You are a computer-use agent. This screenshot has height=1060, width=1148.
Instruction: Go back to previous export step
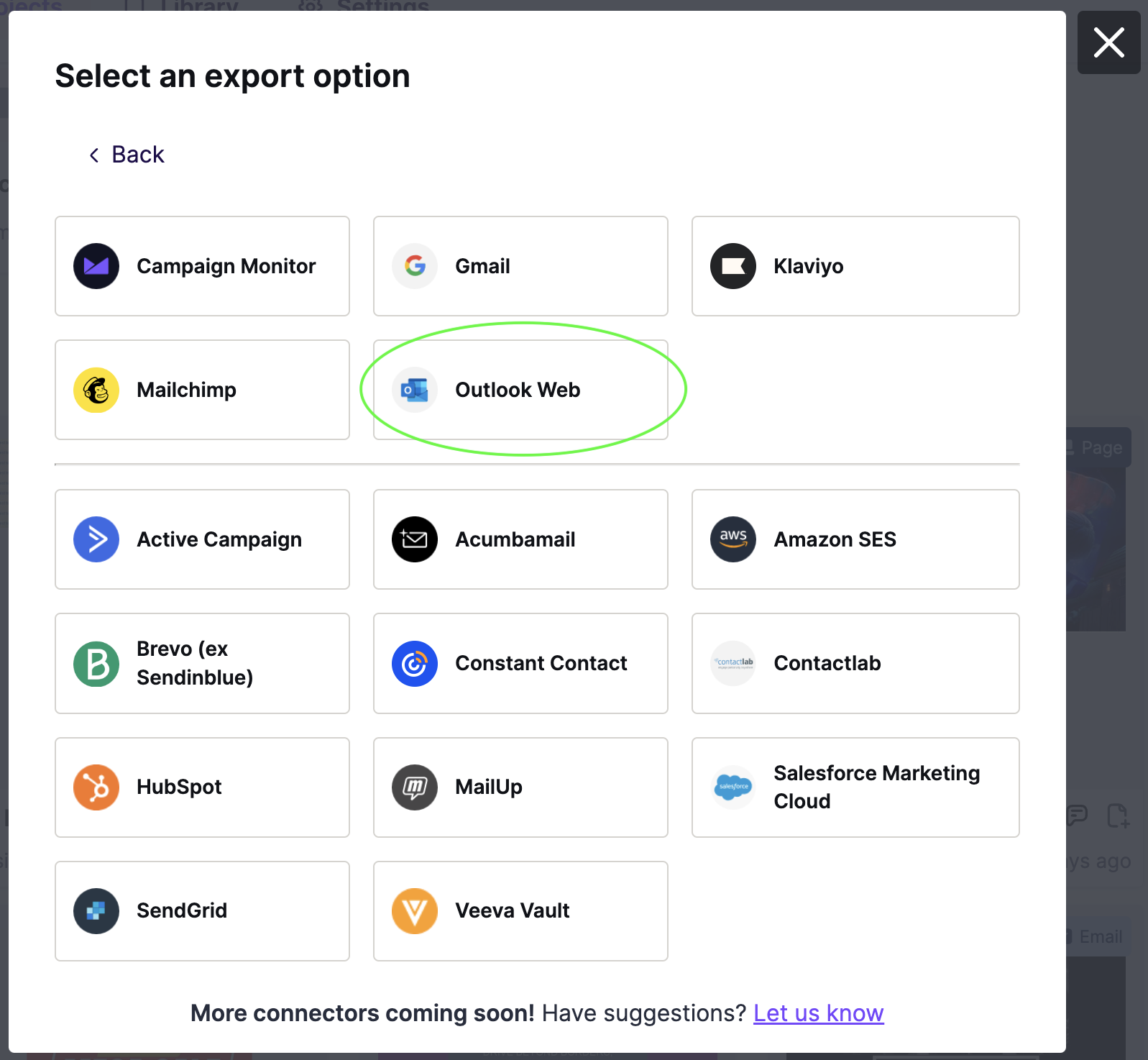127,155
